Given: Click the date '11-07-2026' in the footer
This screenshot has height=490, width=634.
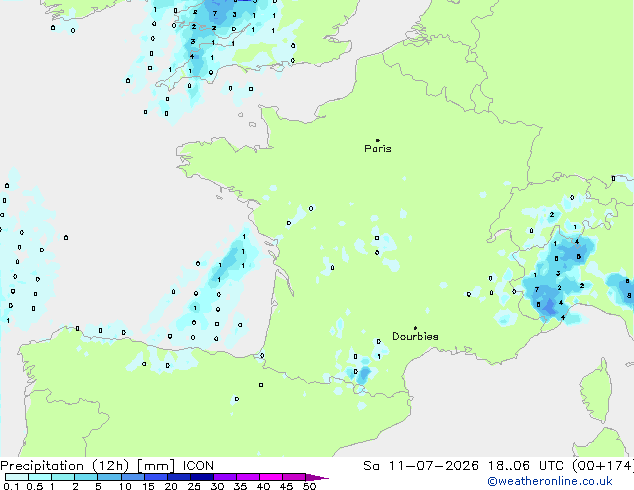Looking at the screenshot, I should 433,466.
